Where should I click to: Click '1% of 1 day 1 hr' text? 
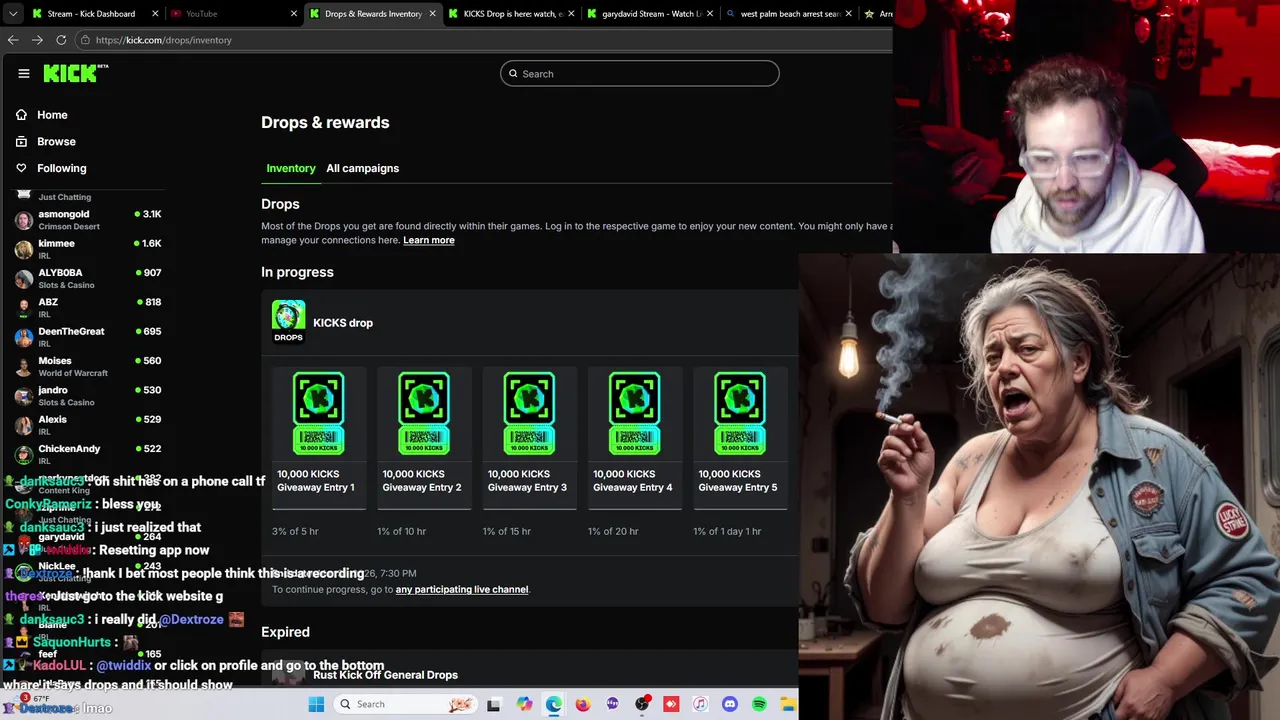coord(727,532)
